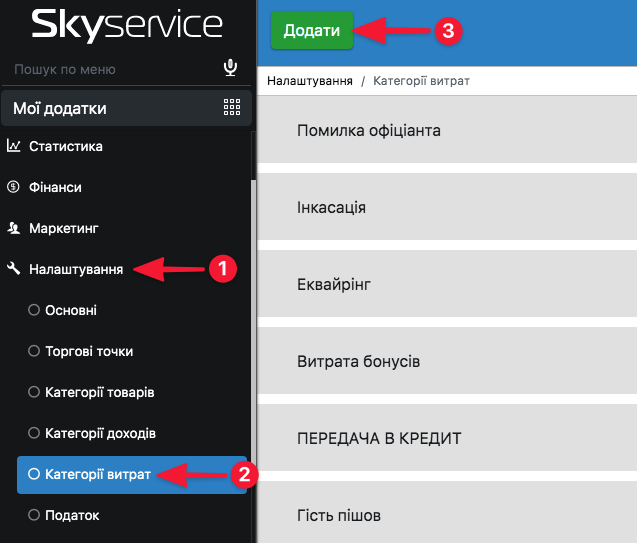Screen dimensions: 637x543
Task: Open the apps grid icon
Action: [232, 108]
